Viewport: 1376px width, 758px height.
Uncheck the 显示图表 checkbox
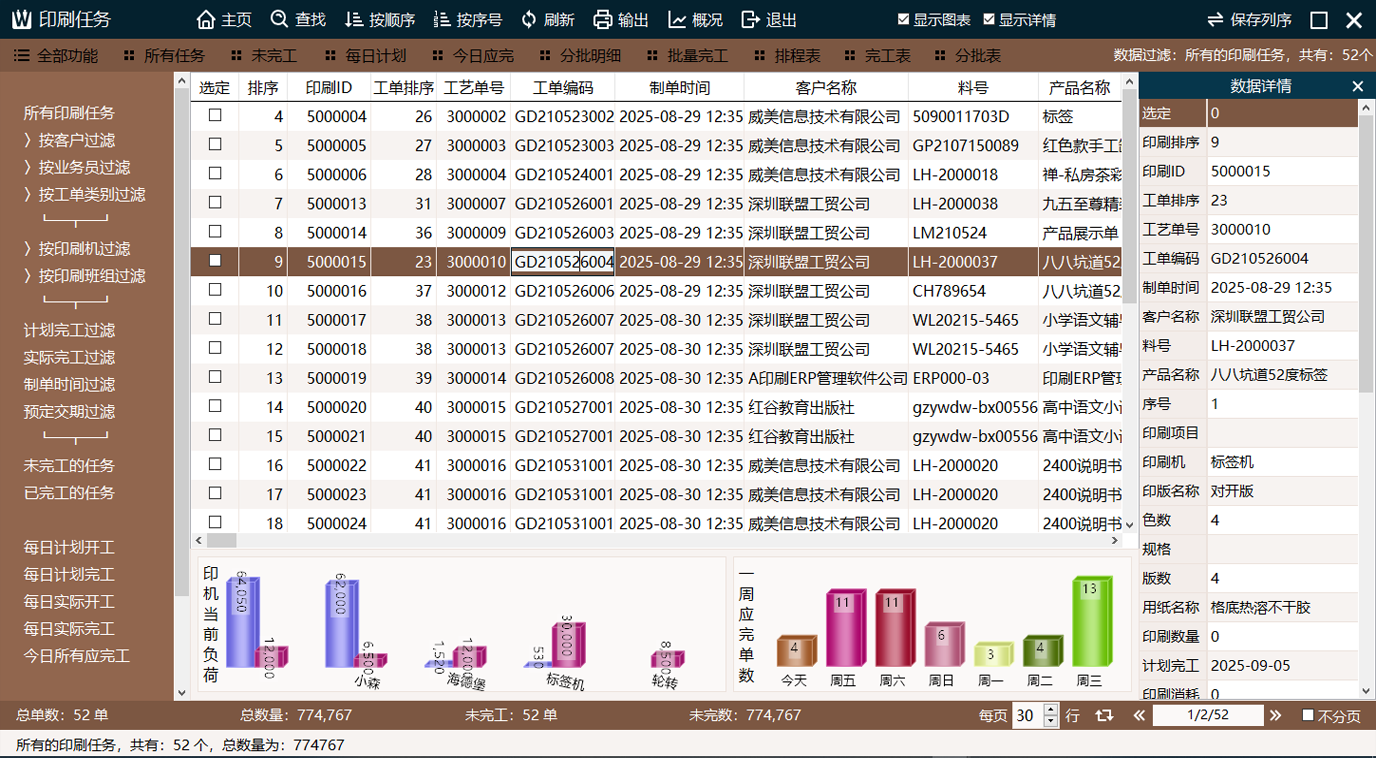click(904, 20)
